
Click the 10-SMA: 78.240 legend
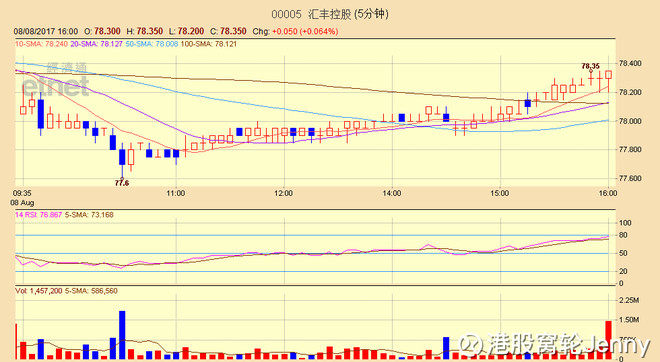pos(41,44)
